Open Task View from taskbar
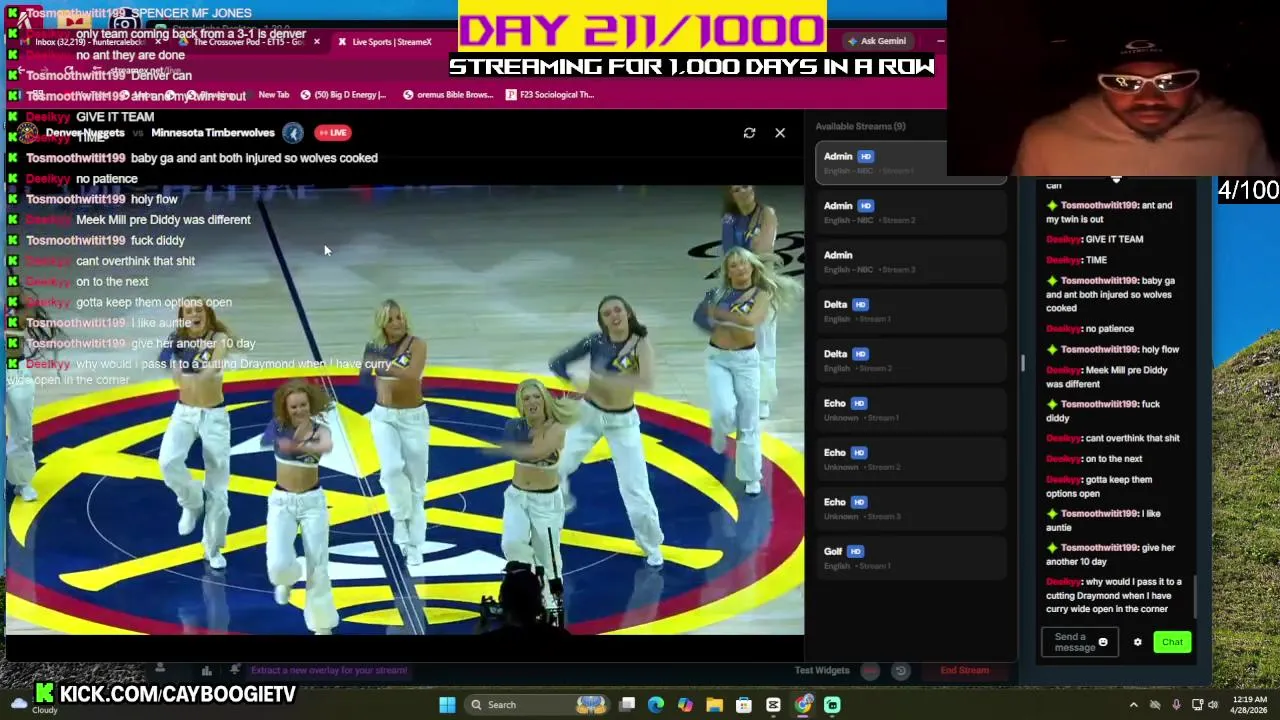Screen dimensions: 1280x720 [x=627, y=705]
